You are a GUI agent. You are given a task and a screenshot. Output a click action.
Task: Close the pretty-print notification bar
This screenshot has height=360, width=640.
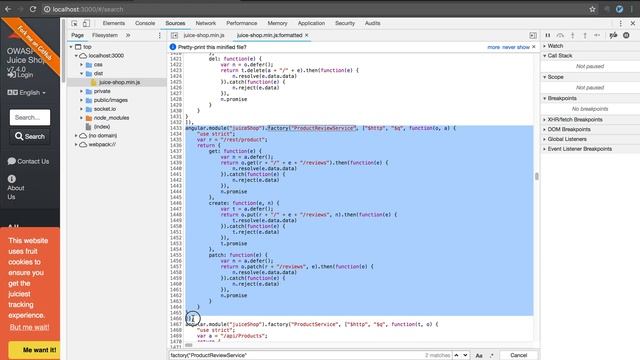tap(533, 47)
